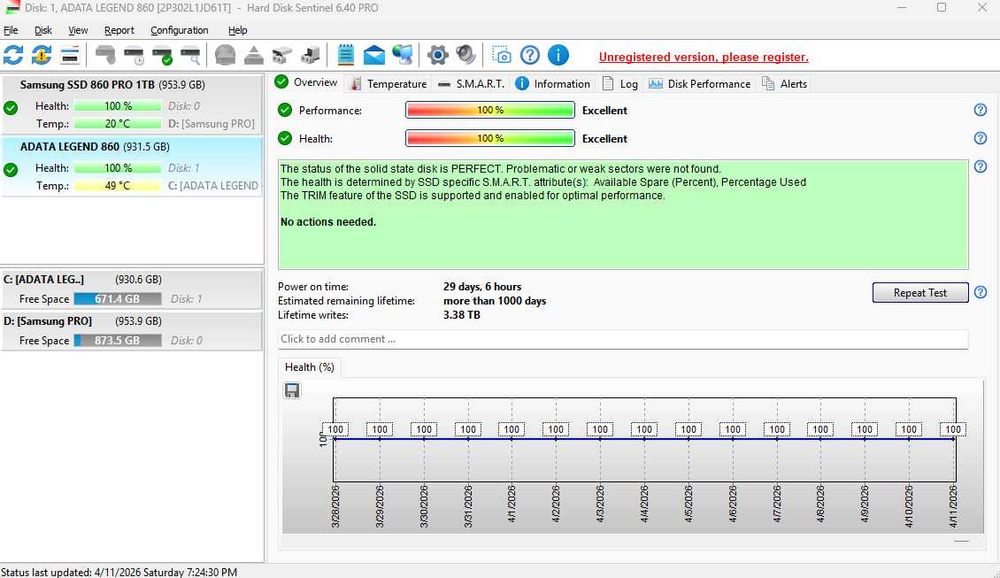Maximize the Hard Disk Sentinel window
The height and width of the screenshot is (578, 1000).
coord(941,8)
